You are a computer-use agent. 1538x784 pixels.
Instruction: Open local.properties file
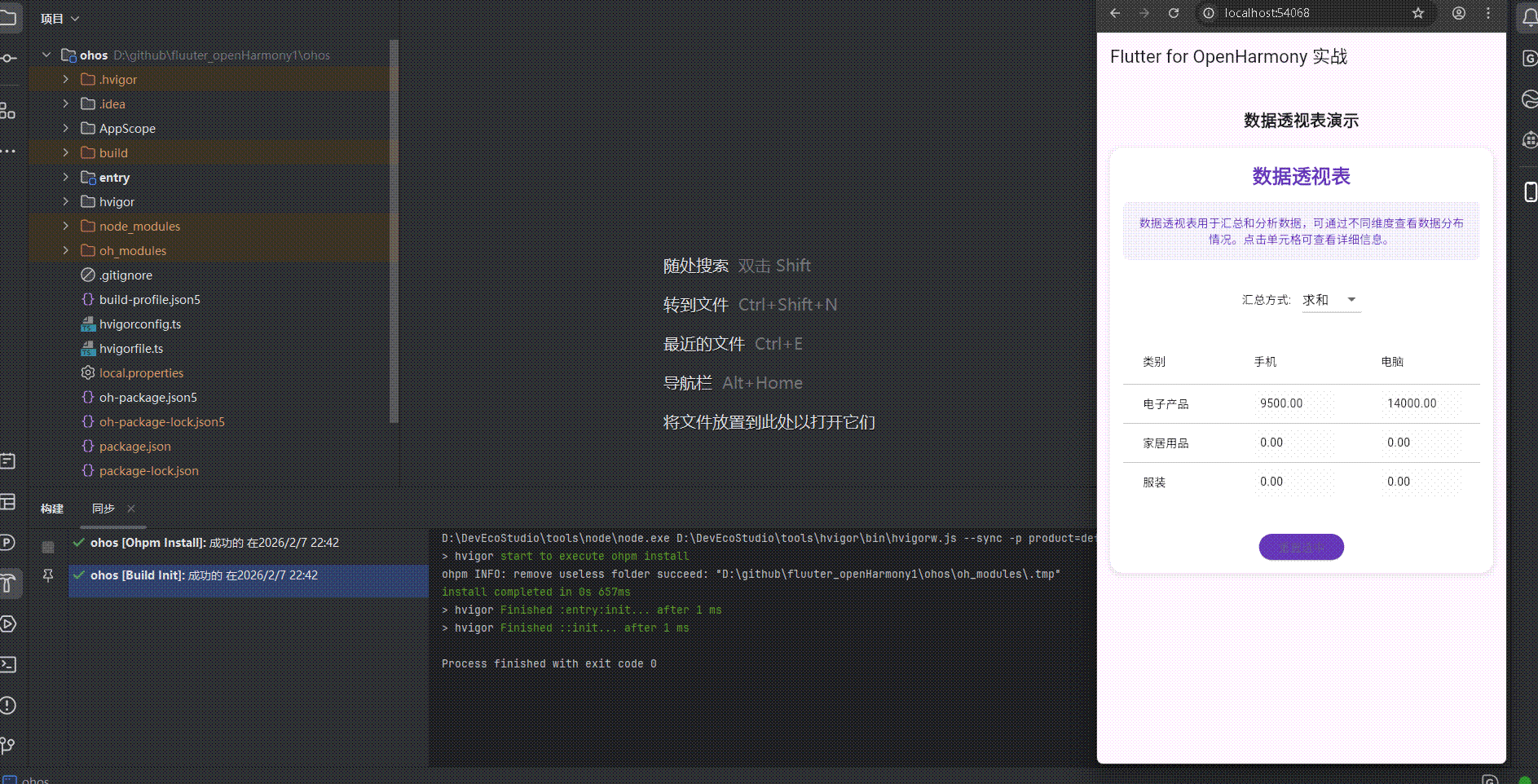coord(142,372)
